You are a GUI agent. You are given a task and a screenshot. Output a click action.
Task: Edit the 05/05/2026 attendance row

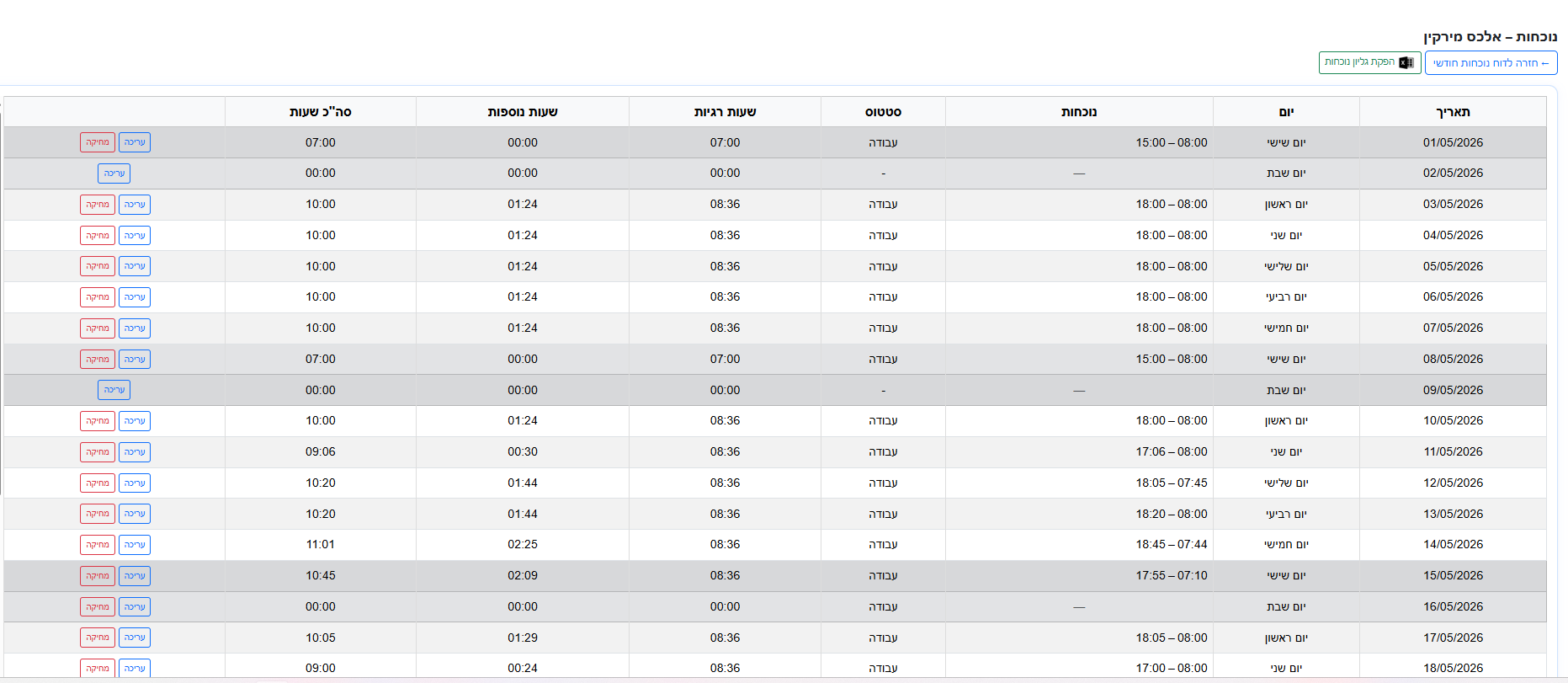(135, 266)
